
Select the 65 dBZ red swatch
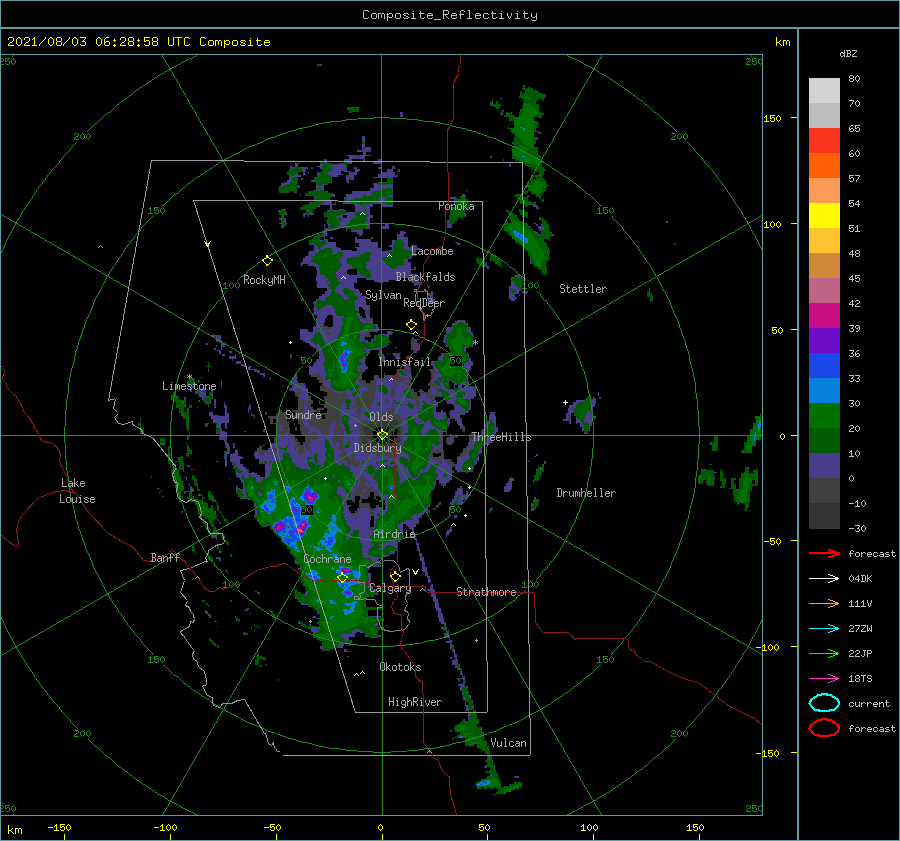[824, 140]
